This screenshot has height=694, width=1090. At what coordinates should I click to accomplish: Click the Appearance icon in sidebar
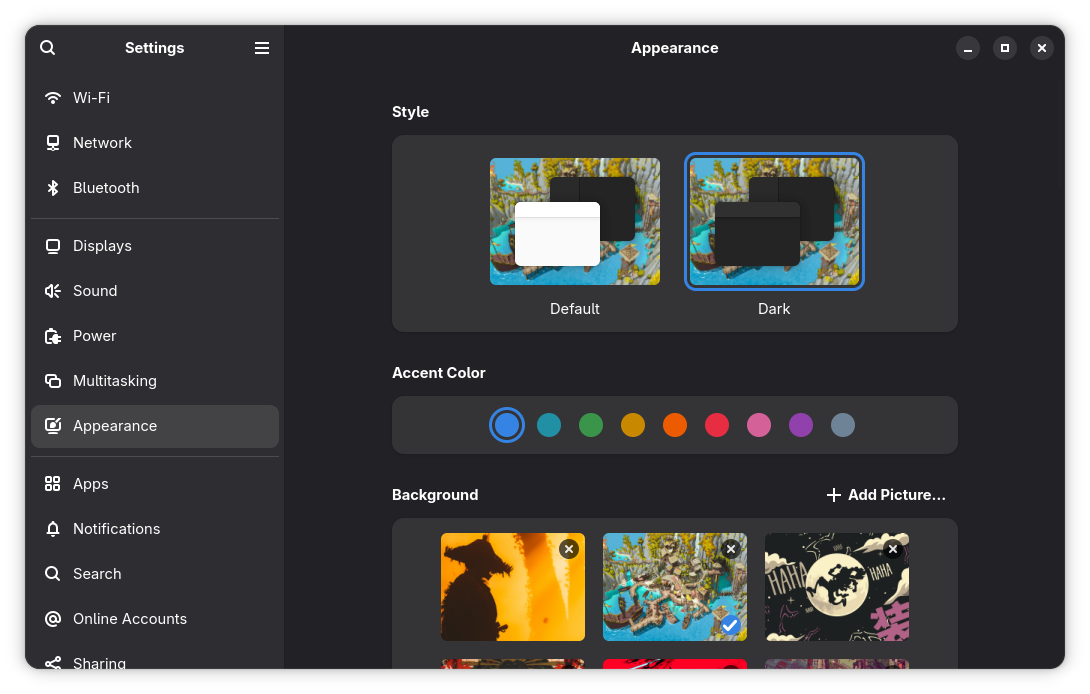point(53,426)
